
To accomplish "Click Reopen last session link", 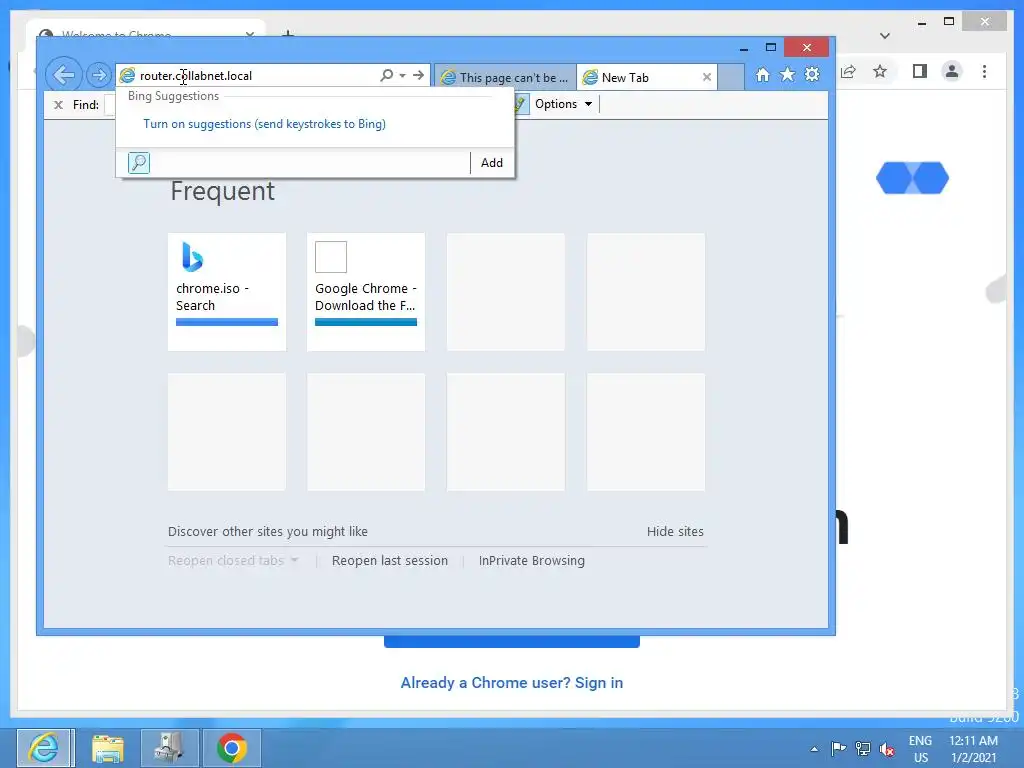I will point(390,560).
